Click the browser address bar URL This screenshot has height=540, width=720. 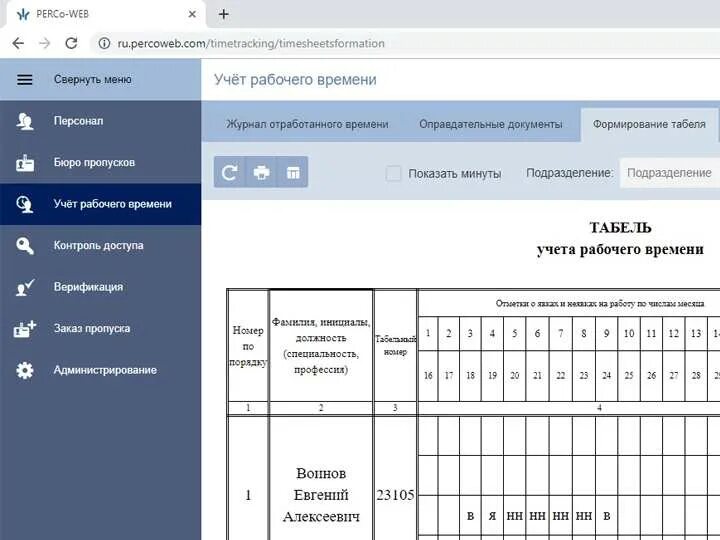(x=251, y=44)
